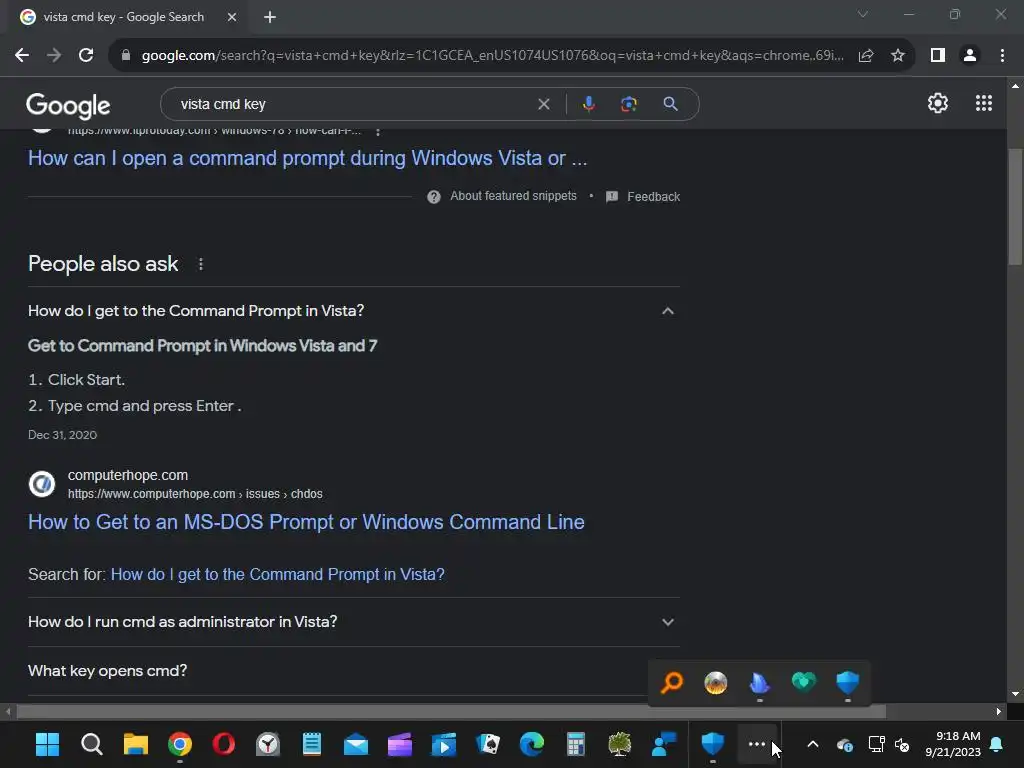
Task: Submit search with the magnifier icon
Action: coord(670,104)
